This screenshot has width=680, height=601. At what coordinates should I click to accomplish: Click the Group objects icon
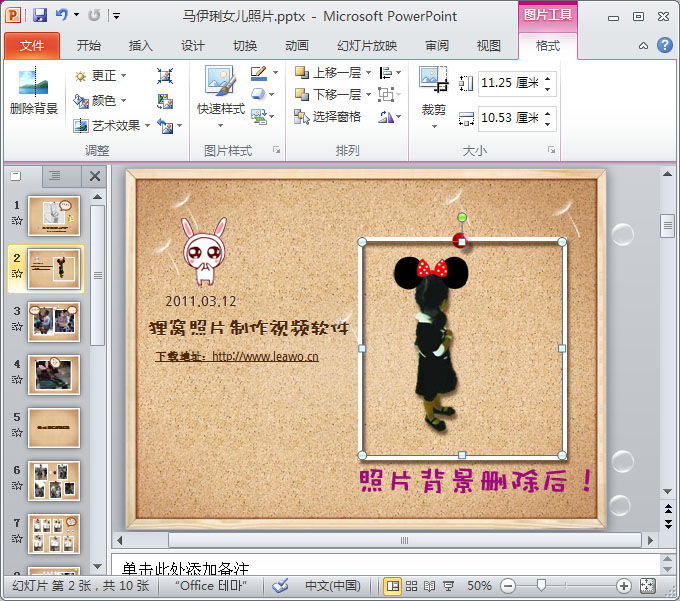385,94
